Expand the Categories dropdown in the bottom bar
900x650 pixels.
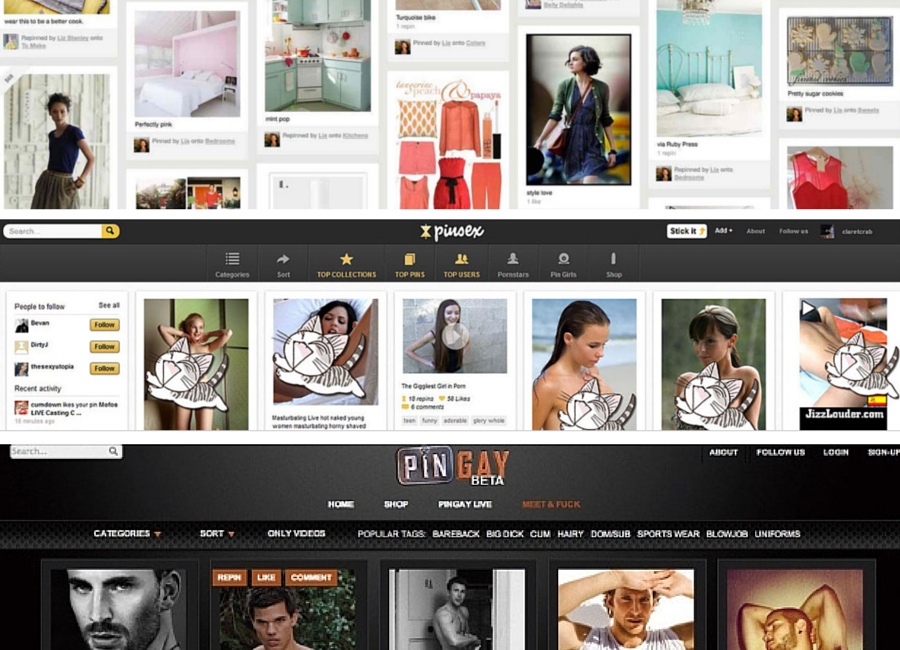[x=127, y=534]
